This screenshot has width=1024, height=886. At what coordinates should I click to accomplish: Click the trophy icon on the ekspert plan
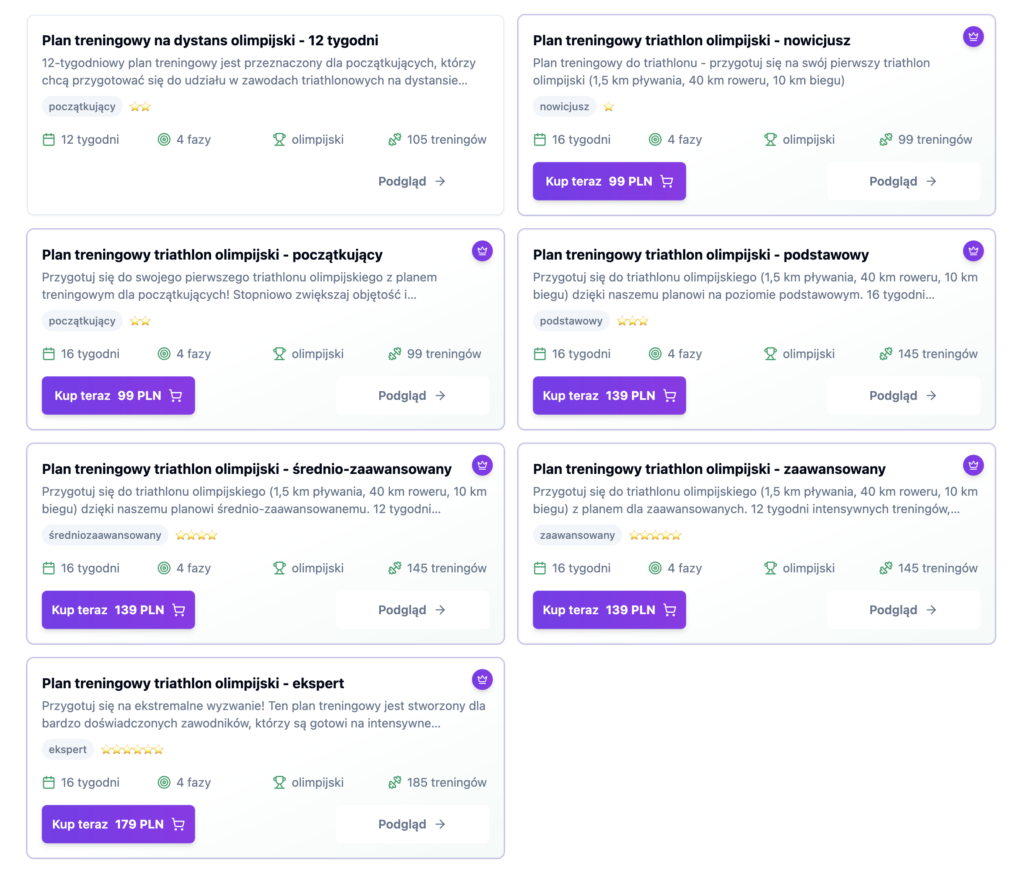coord(279,783)
